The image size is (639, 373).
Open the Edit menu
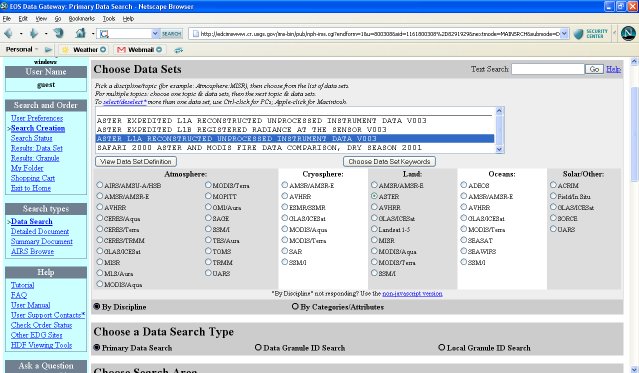click(23, 19)
